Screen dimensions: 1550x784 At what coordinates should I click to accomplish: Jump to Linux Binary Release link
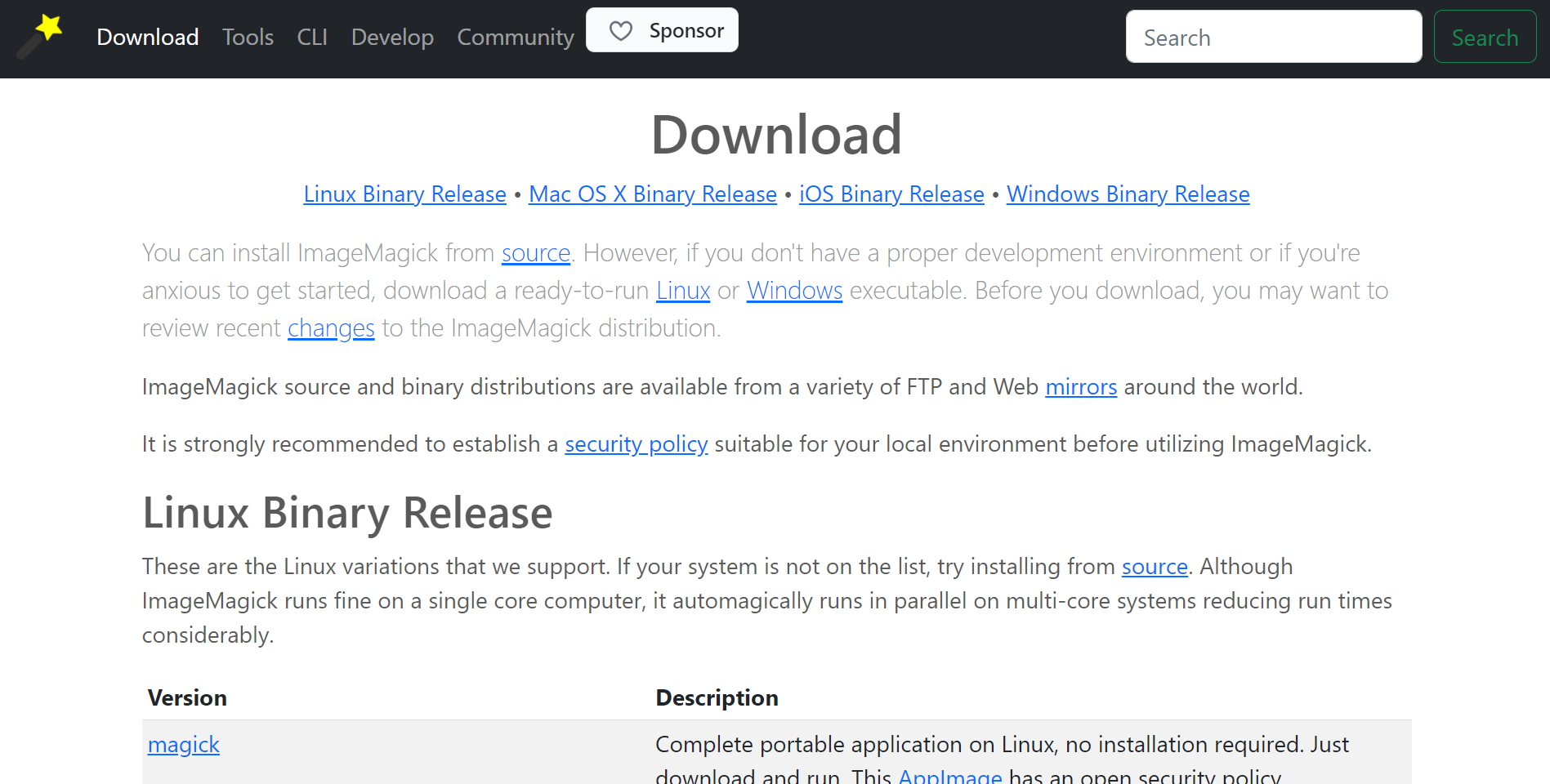[404, 194]
